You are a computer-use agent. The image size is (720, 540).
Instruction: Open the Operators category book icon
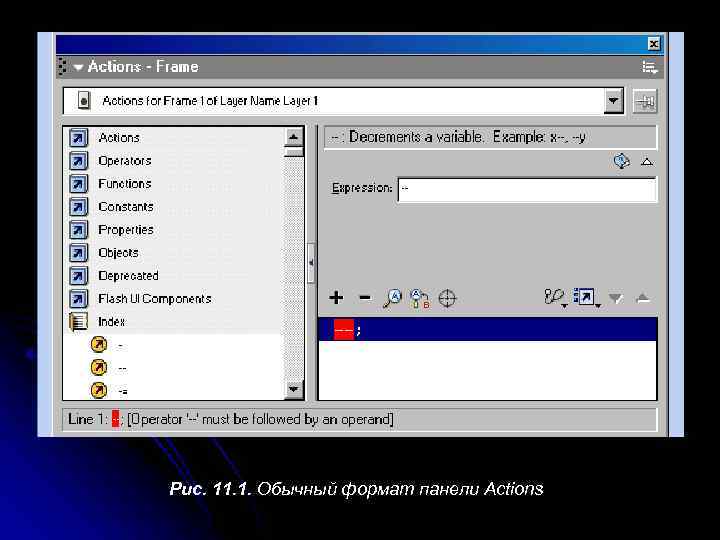pos(79,161)
